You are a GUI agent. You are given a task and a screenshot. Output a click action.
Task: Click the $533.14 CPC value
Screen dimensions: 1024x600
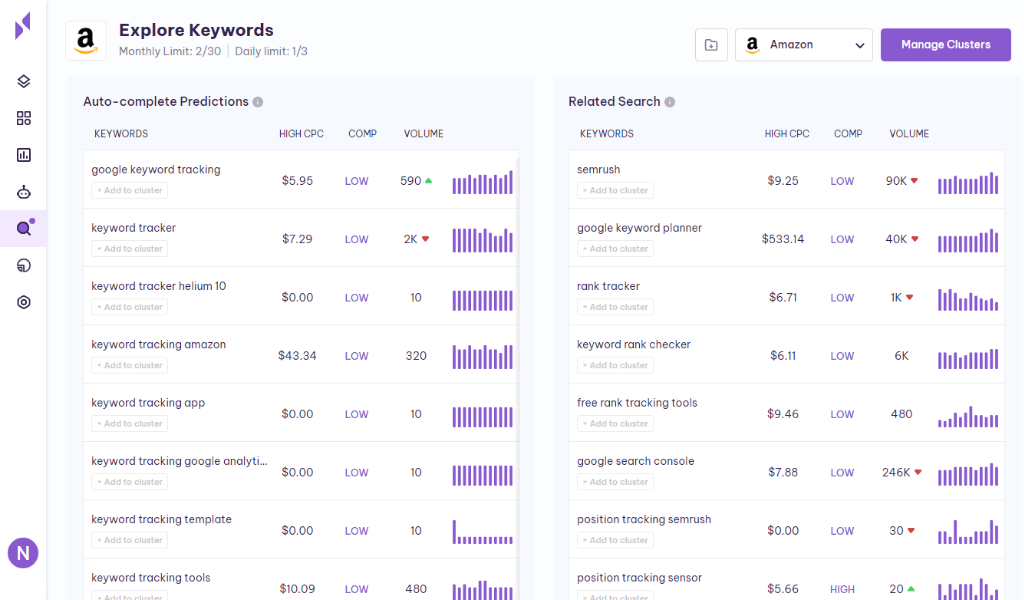tap(782, 239)
